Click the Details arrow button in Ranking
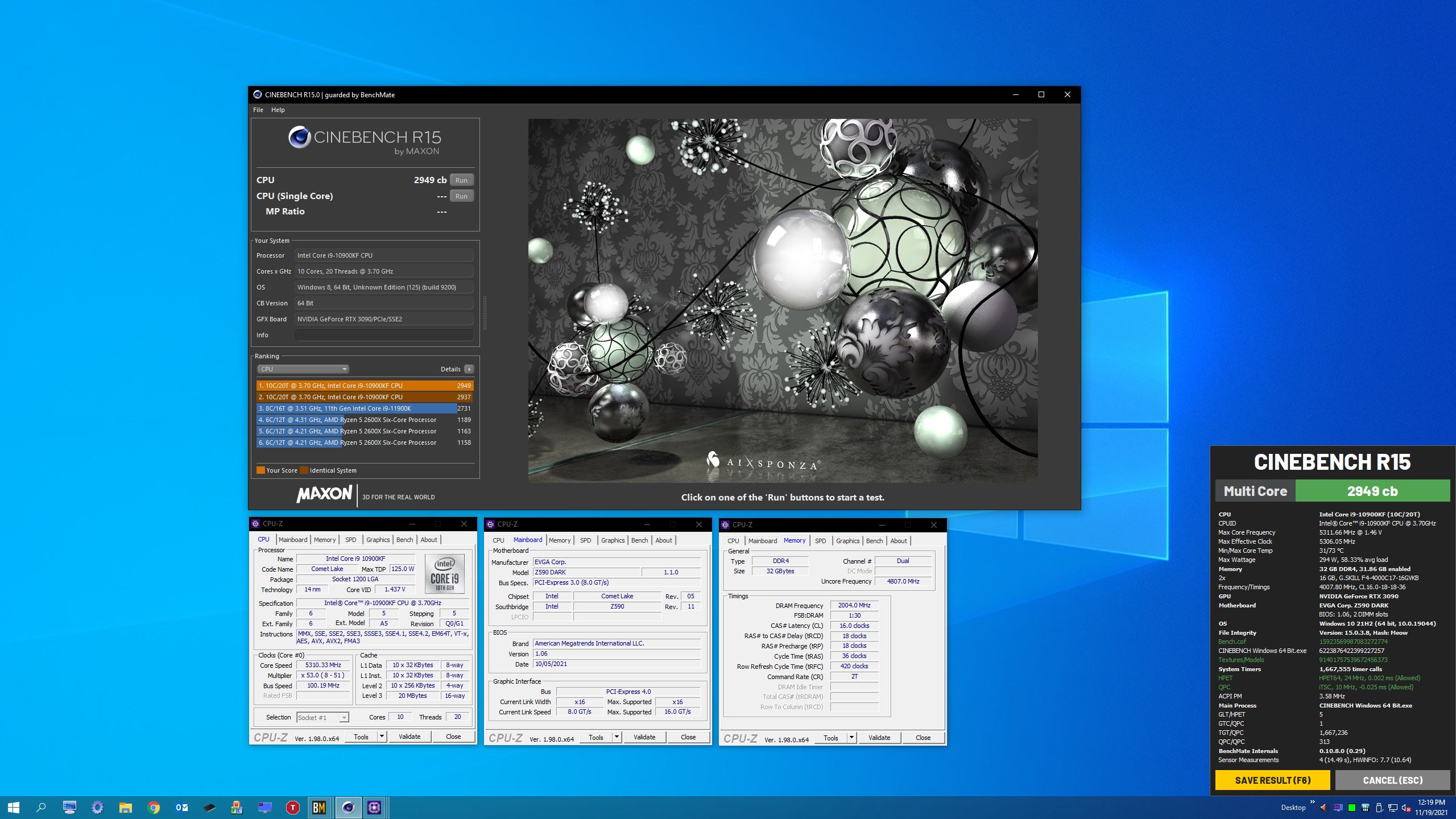The height and width of the screenshot is (819, 1456). 469,369
